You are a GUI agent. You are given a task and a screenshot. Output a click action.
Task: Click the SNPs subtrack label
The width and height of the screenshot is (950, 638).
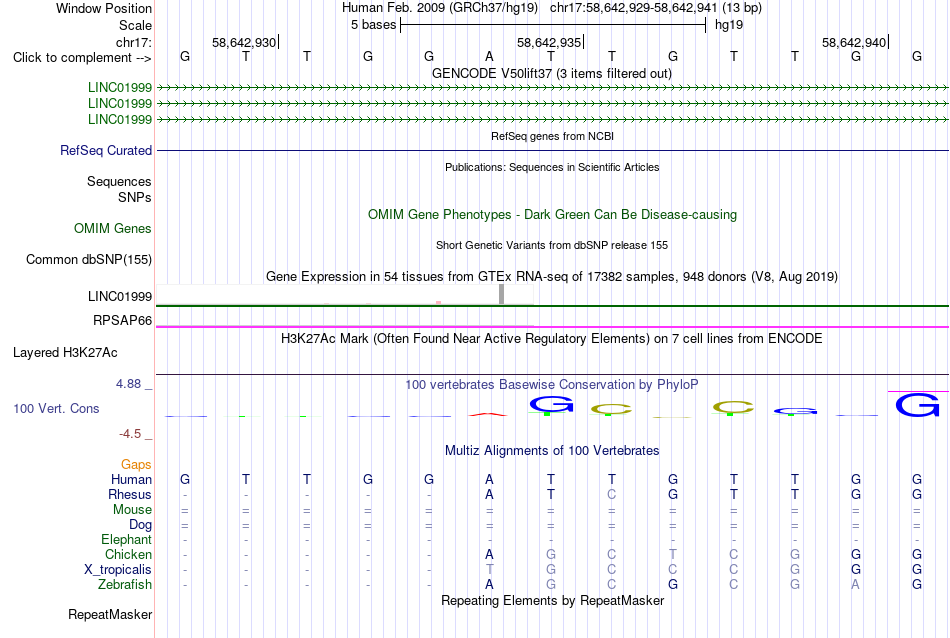pyautogui.click(x=135, y=198)
